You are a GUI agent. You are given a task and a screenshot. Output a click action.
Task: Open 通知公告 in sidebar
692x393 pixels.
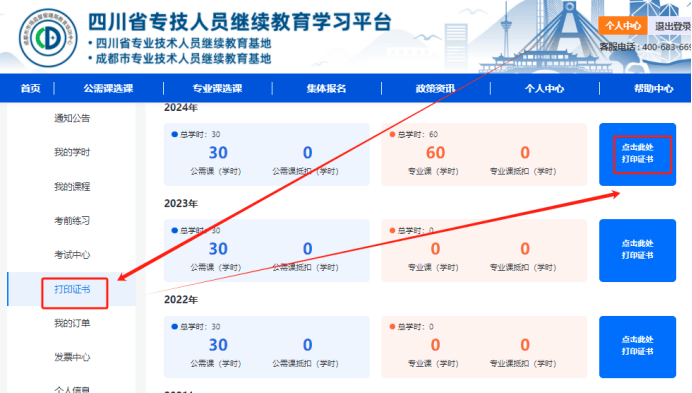pos(72,118)
